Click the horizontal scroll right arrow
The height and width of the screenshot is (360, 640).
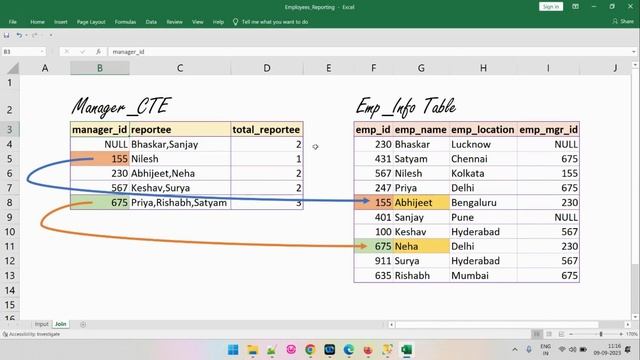click(x=628, y=324)
